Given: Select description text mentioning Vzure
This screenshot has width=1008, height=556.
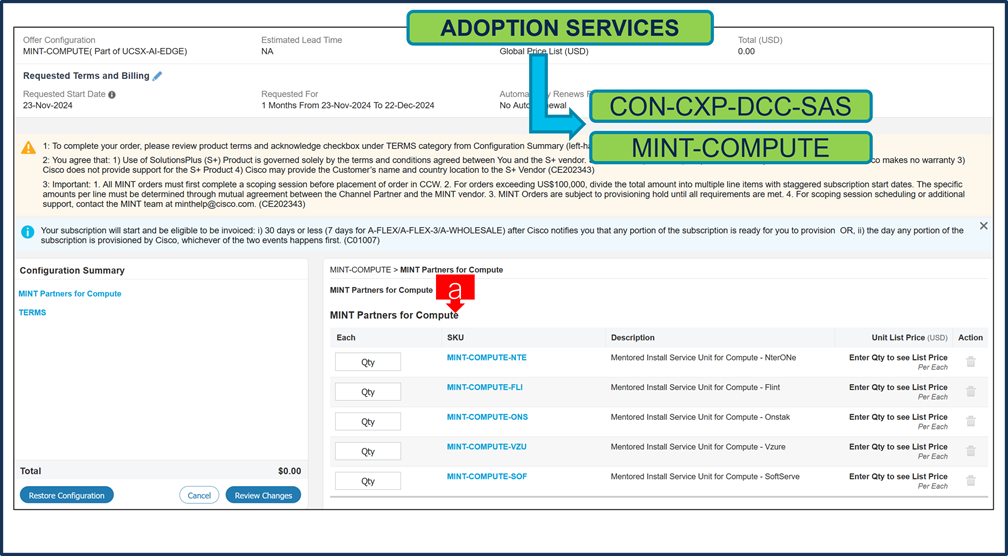Looking at the screenshot, I should [x=698, y=446].
